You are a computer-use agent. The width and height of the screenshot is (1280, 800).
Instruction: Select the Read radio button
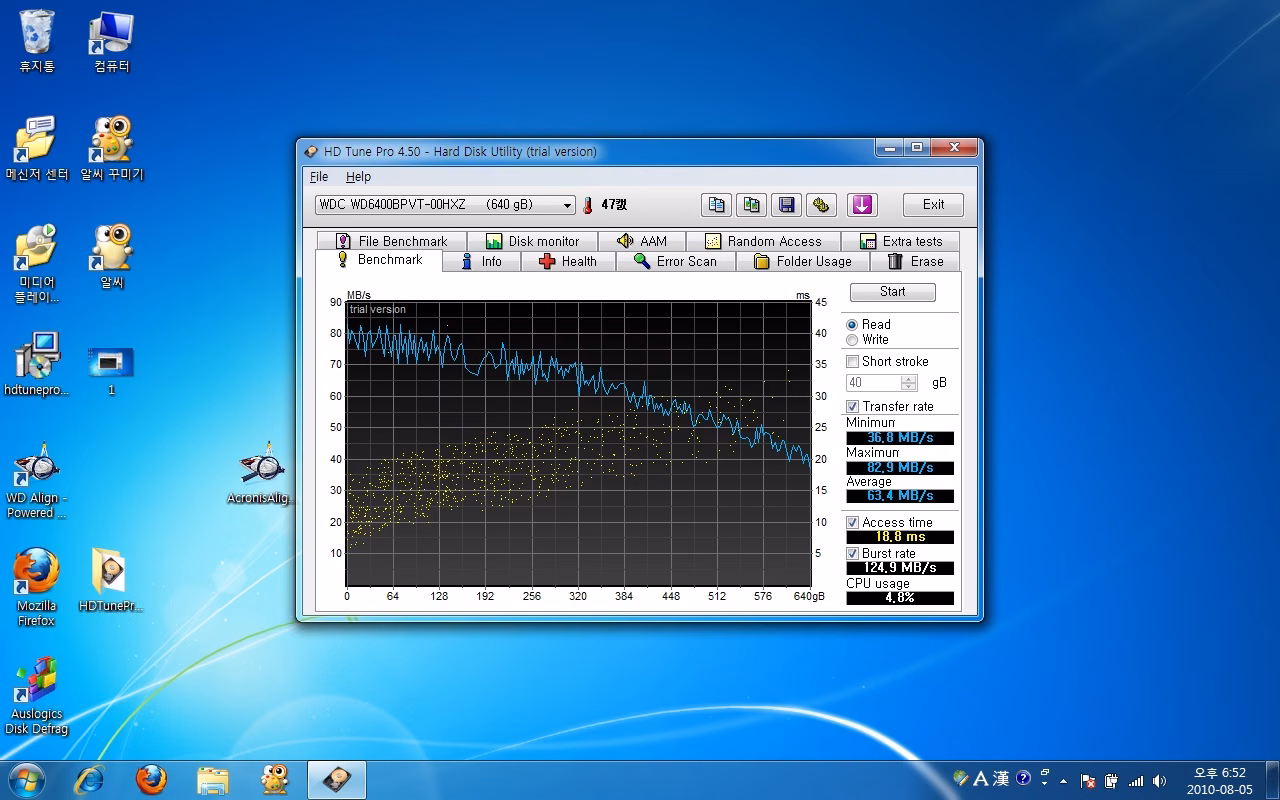pyautogui.click(x=852, y=325)
